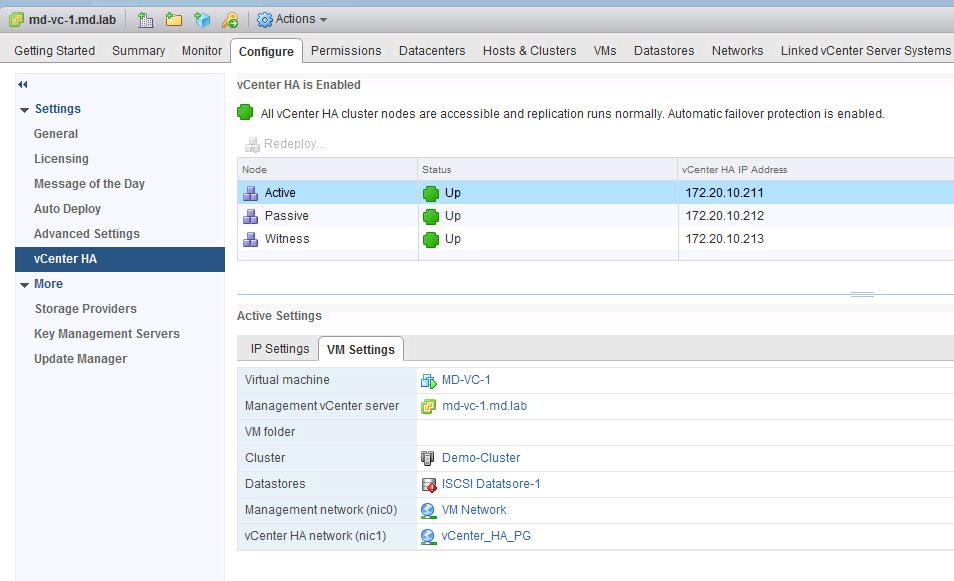This screenshot has height=581, width=954.
Task: Click the vCenter icon beside md-vc-1.md.lab title
Action: (16, 19)
